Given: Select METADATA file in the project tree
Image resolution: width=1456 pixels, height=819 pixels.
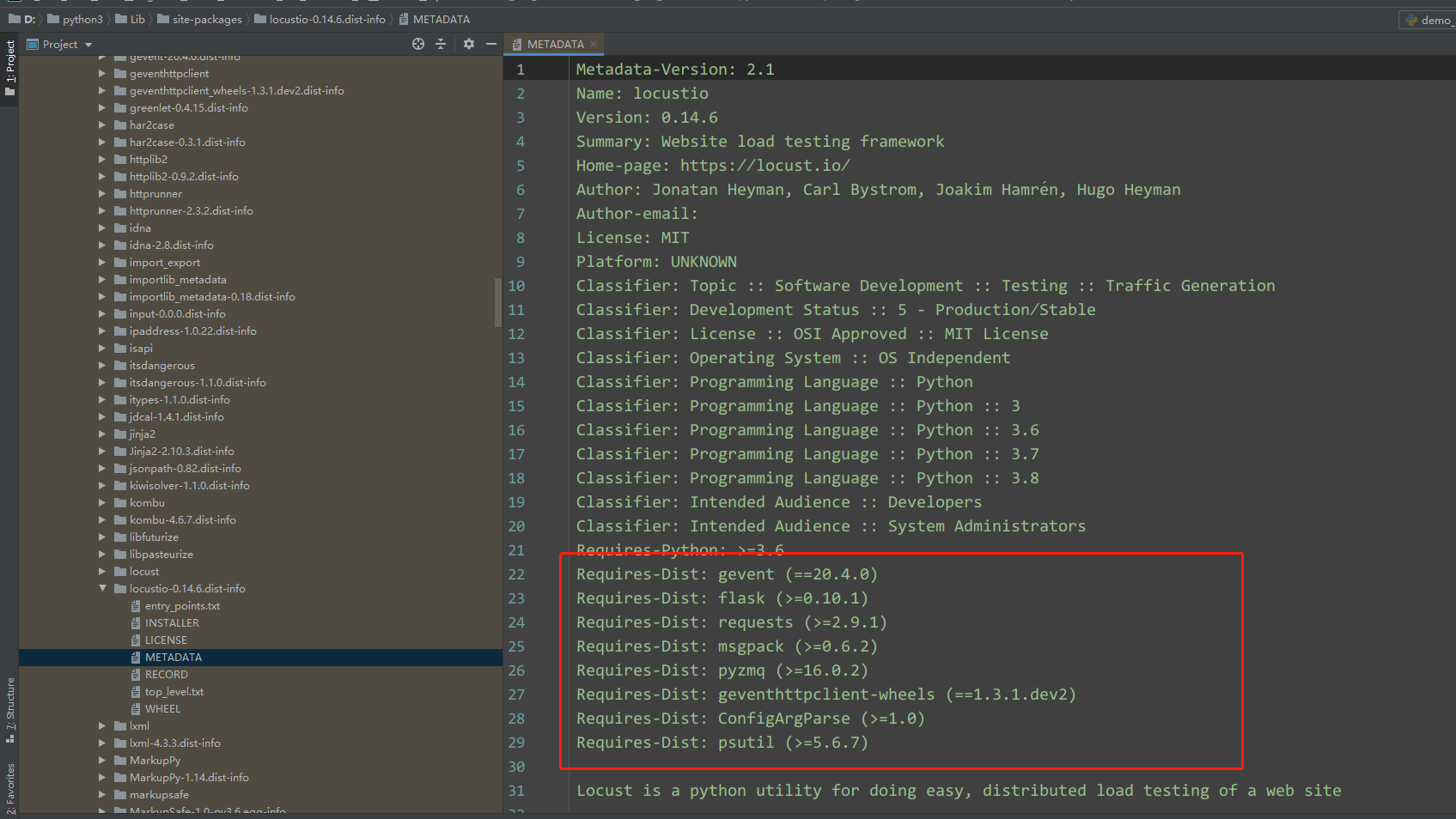Looking at the screenshot, I should (x=260, y=657).
